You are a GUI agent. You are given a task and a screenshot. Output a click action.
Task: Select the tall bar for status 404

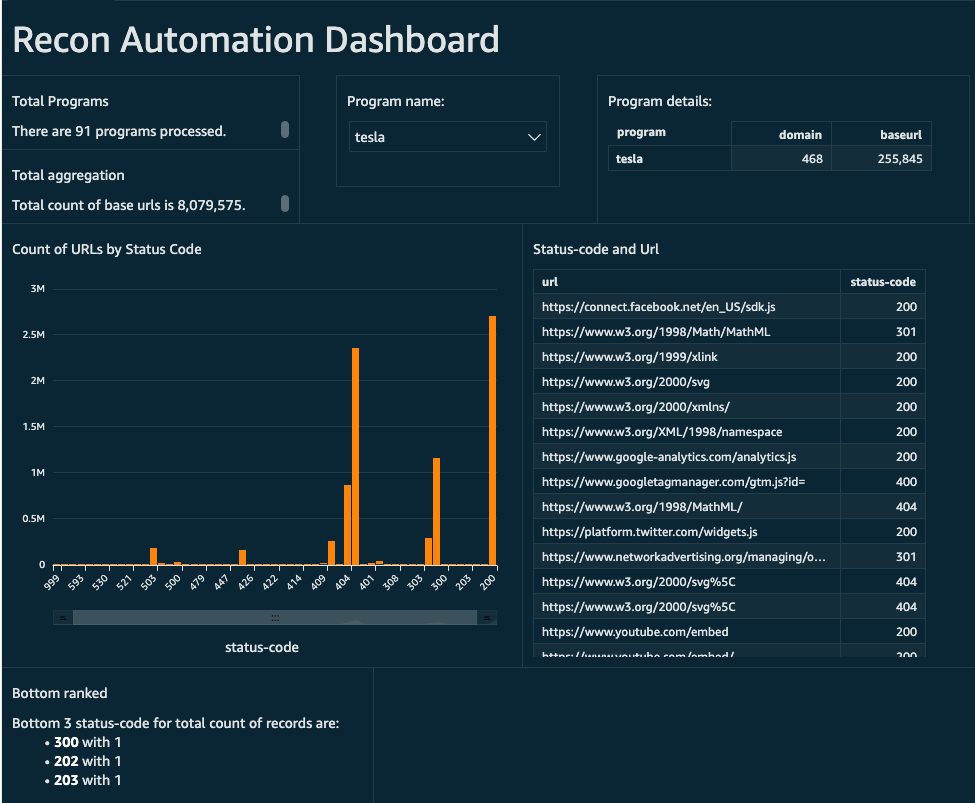(x=355, y=456)
